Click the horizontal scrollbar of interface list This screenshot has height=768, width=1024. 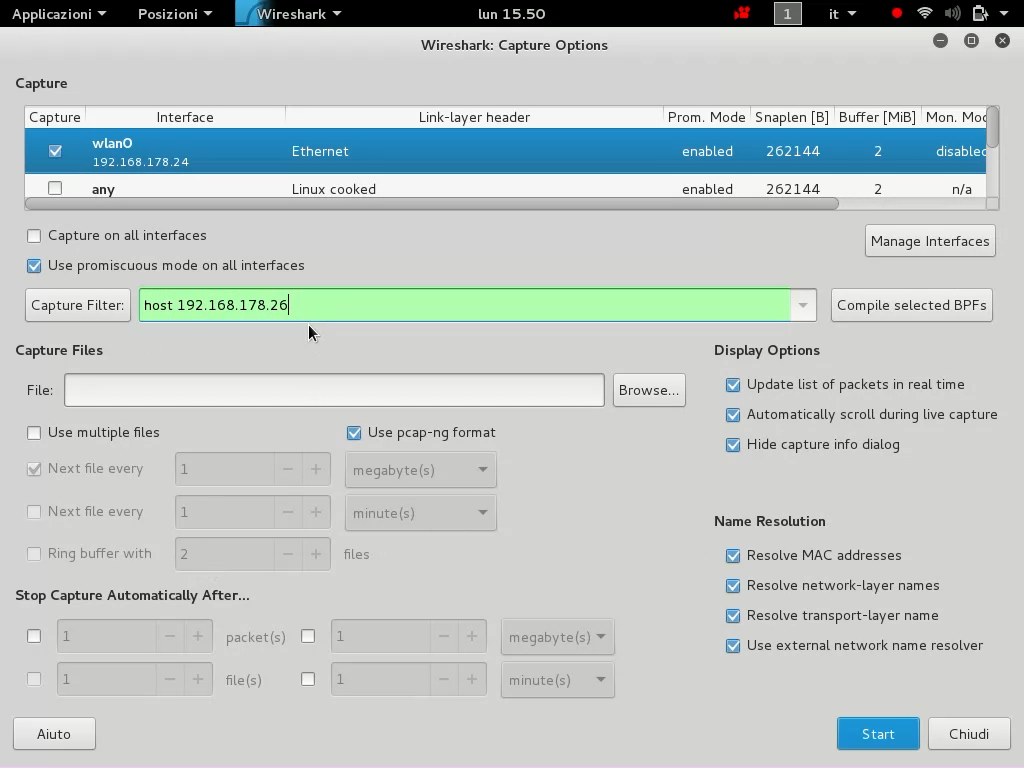(x=432, y=204)
